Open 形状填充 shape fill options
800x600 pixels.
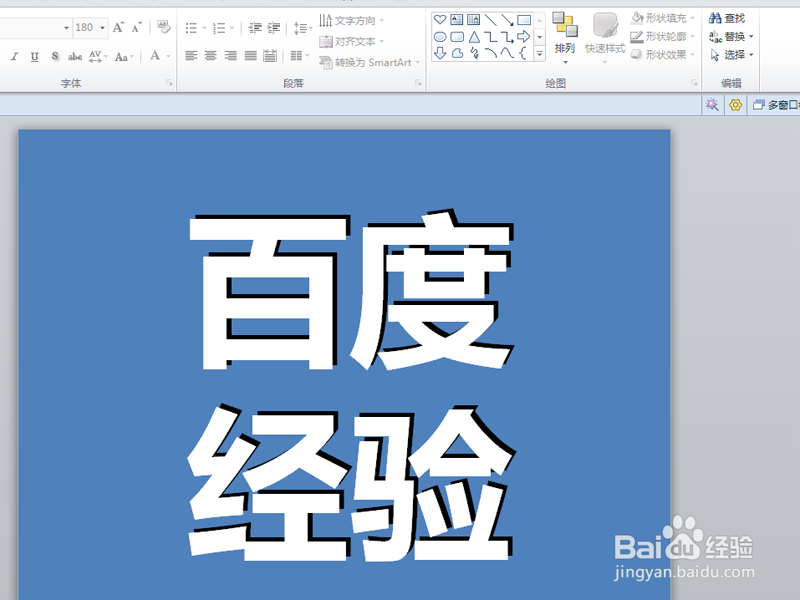point(663,18)
